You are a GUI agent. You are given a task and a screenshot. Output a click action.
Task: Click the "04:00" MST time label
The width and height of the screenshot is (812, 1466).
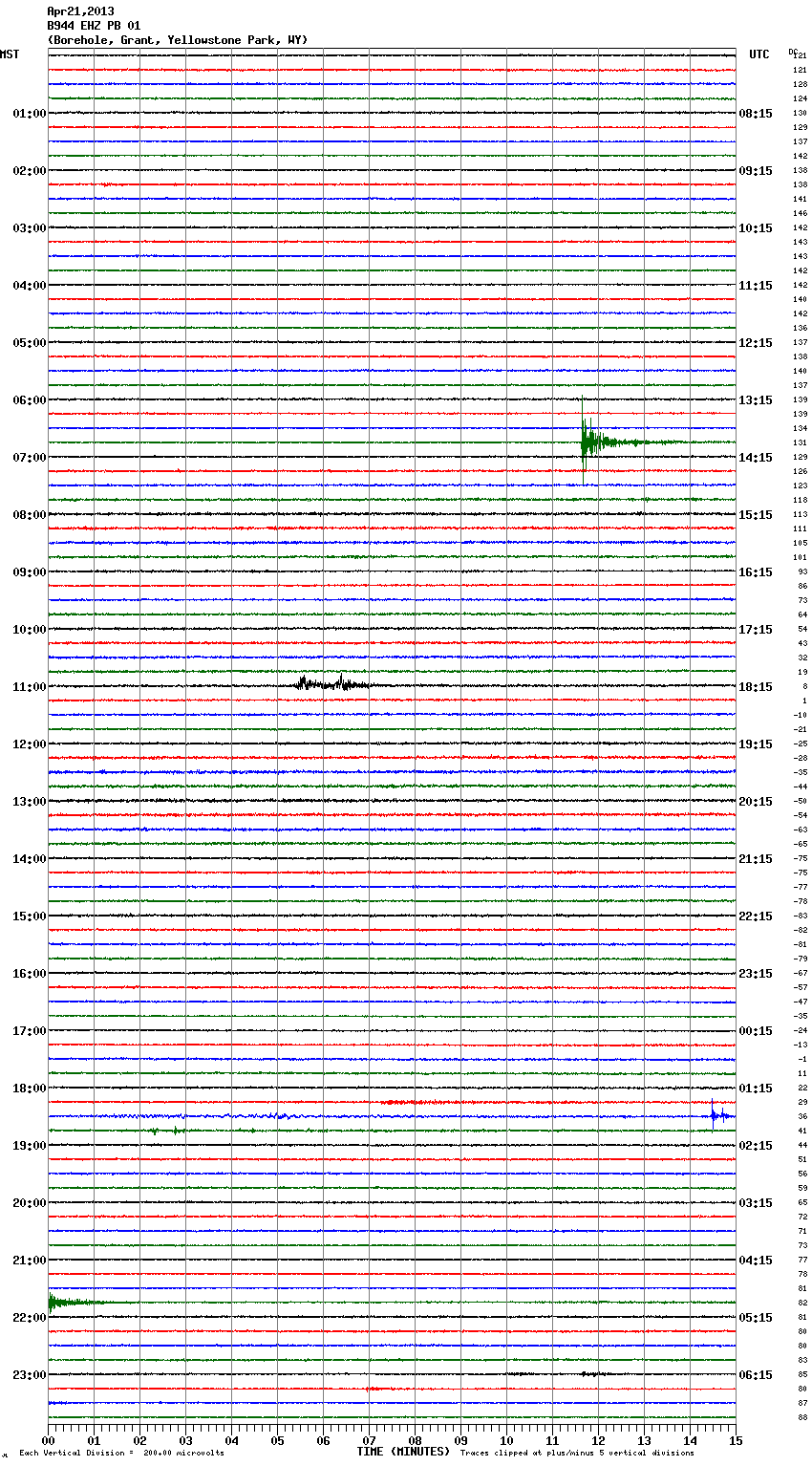tap(30, 286)
